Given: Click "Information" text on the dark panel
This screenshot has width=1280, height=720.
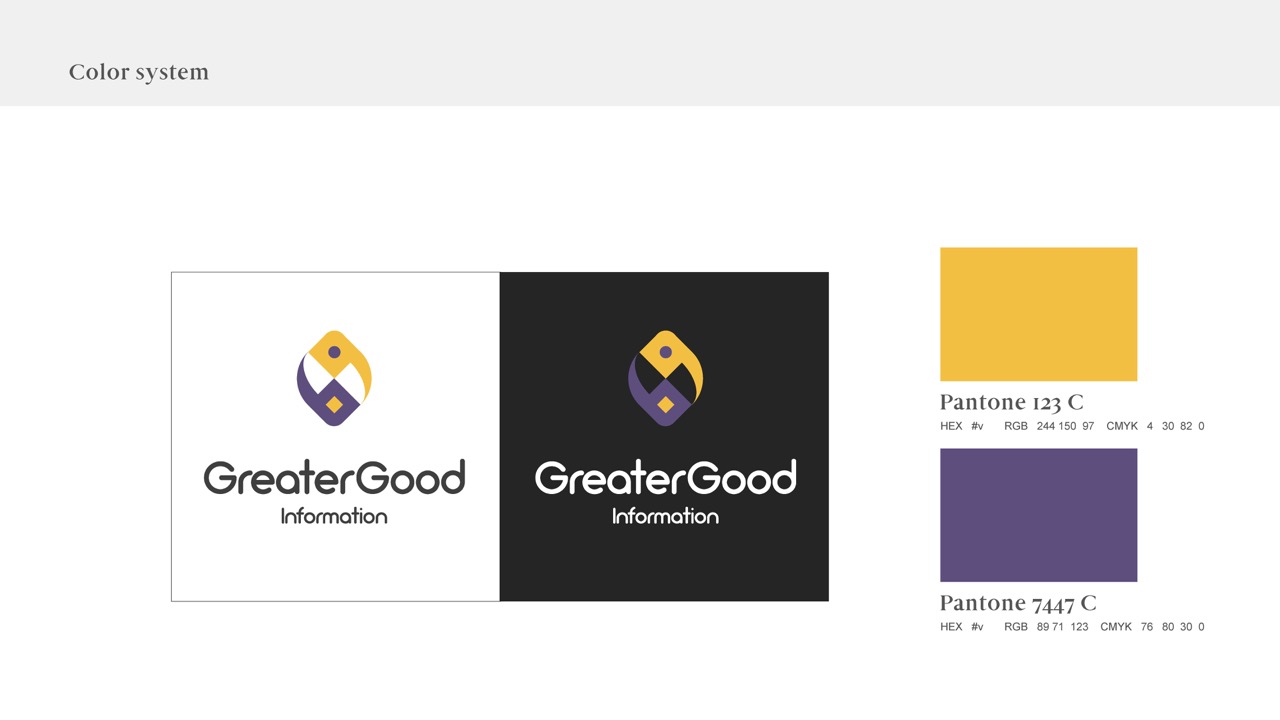Looking at the screenshot, I should pos(665,516).
